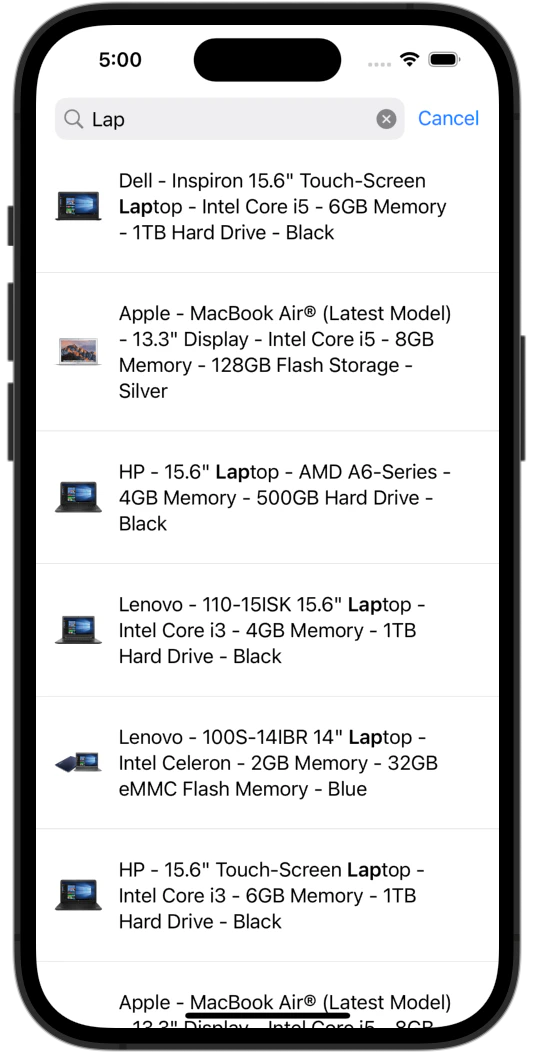Tap the partially visible MacBook Air result at bottom
Viewport: 534px width, 1053px height.
pos(267,995)
